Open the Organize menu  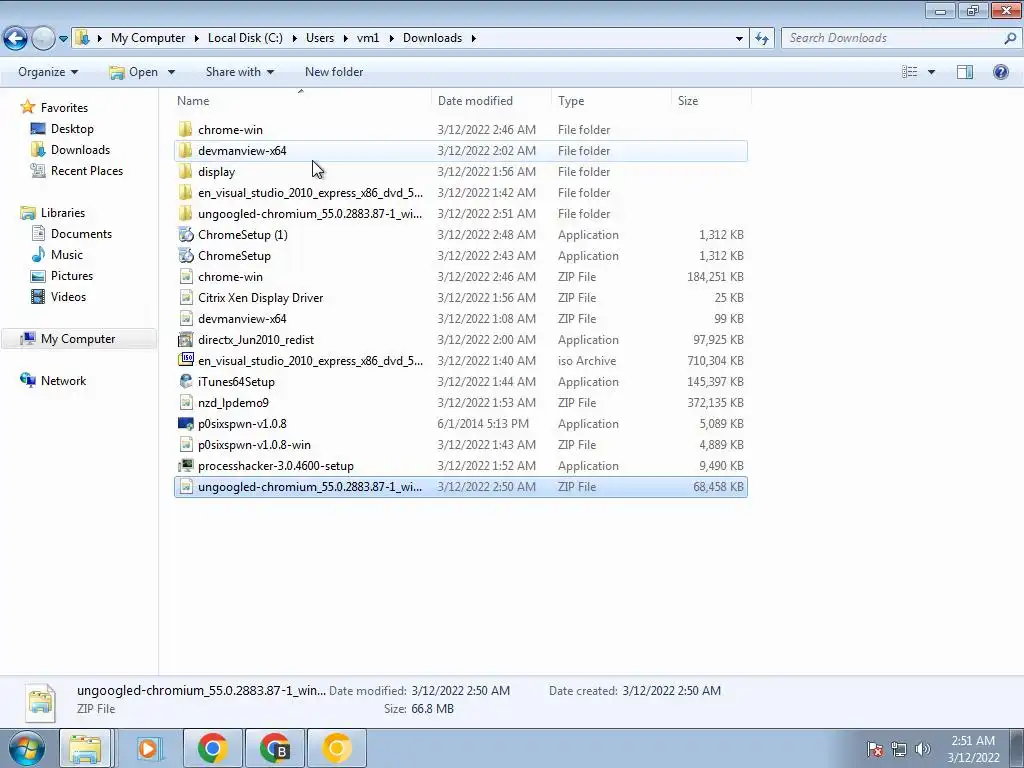(48, 72)
